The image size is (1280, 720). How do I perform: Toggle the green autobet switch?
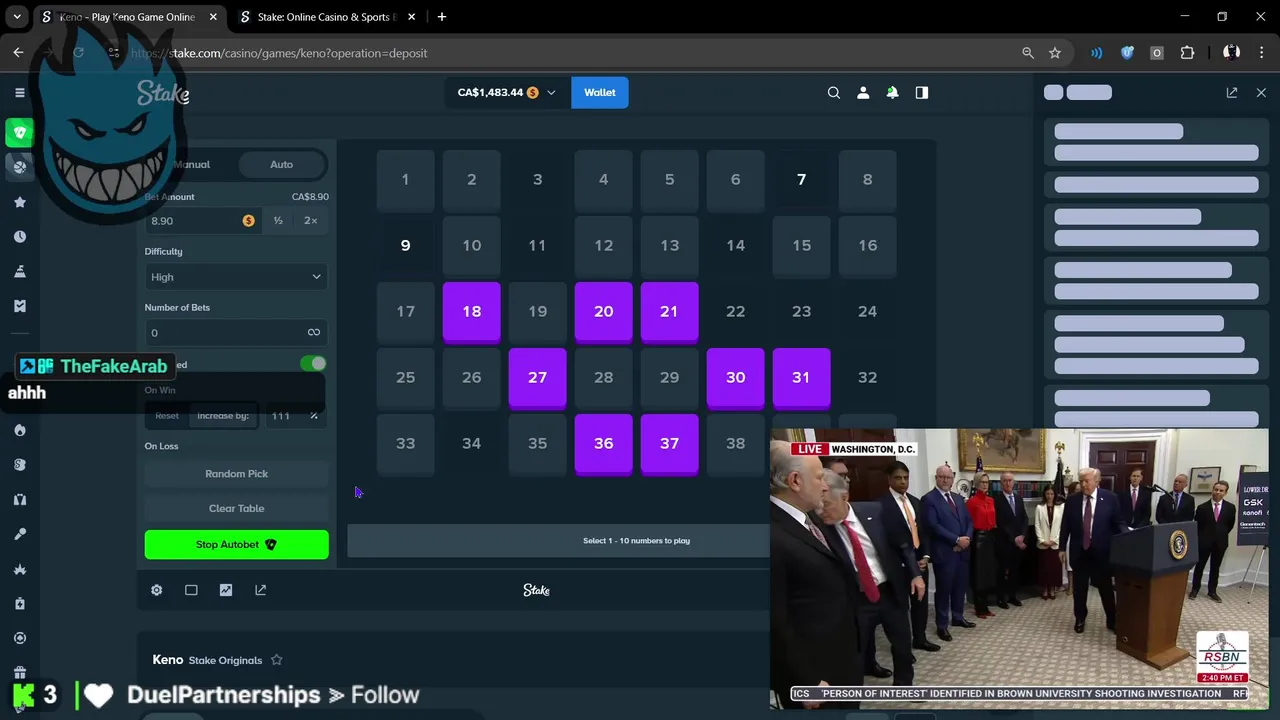pos(313,364)
